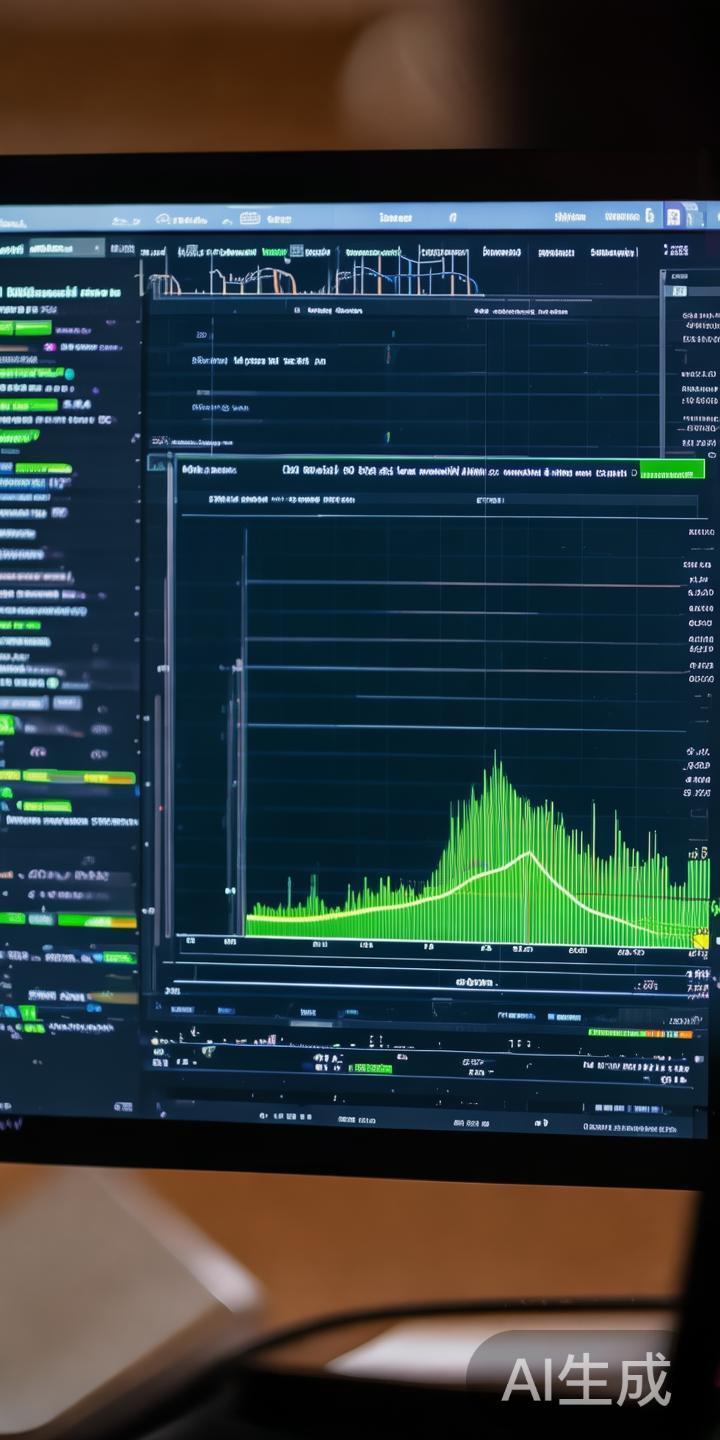Open the center menu item in the title bar
The width and height of the screenshot is (720, 1440).
pos(395,217)
